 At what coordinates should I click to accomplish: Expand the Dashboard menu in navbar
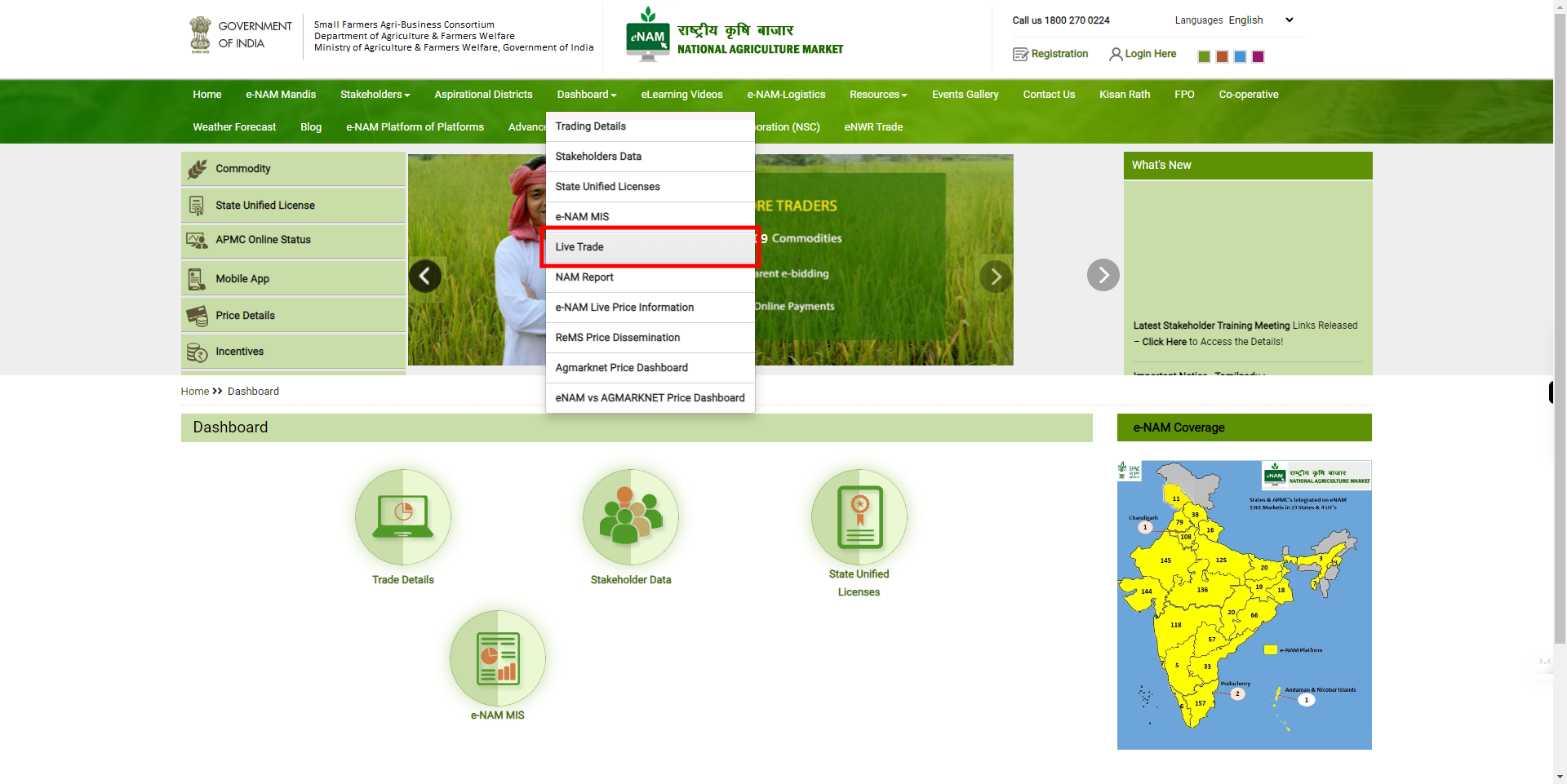pos(587,95)
